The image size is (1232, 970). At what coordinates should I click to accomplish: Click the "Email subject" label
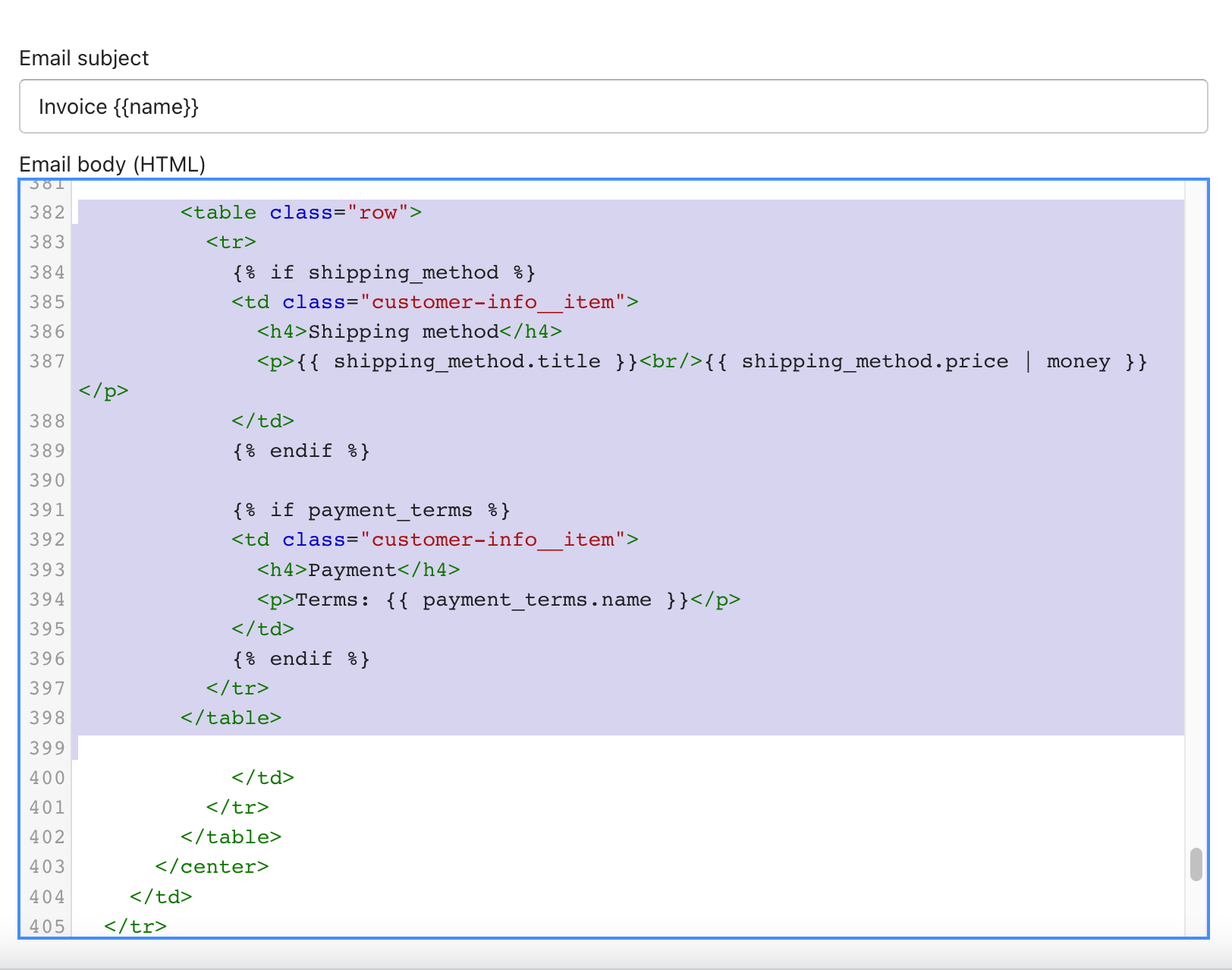[x=84, y=58]
